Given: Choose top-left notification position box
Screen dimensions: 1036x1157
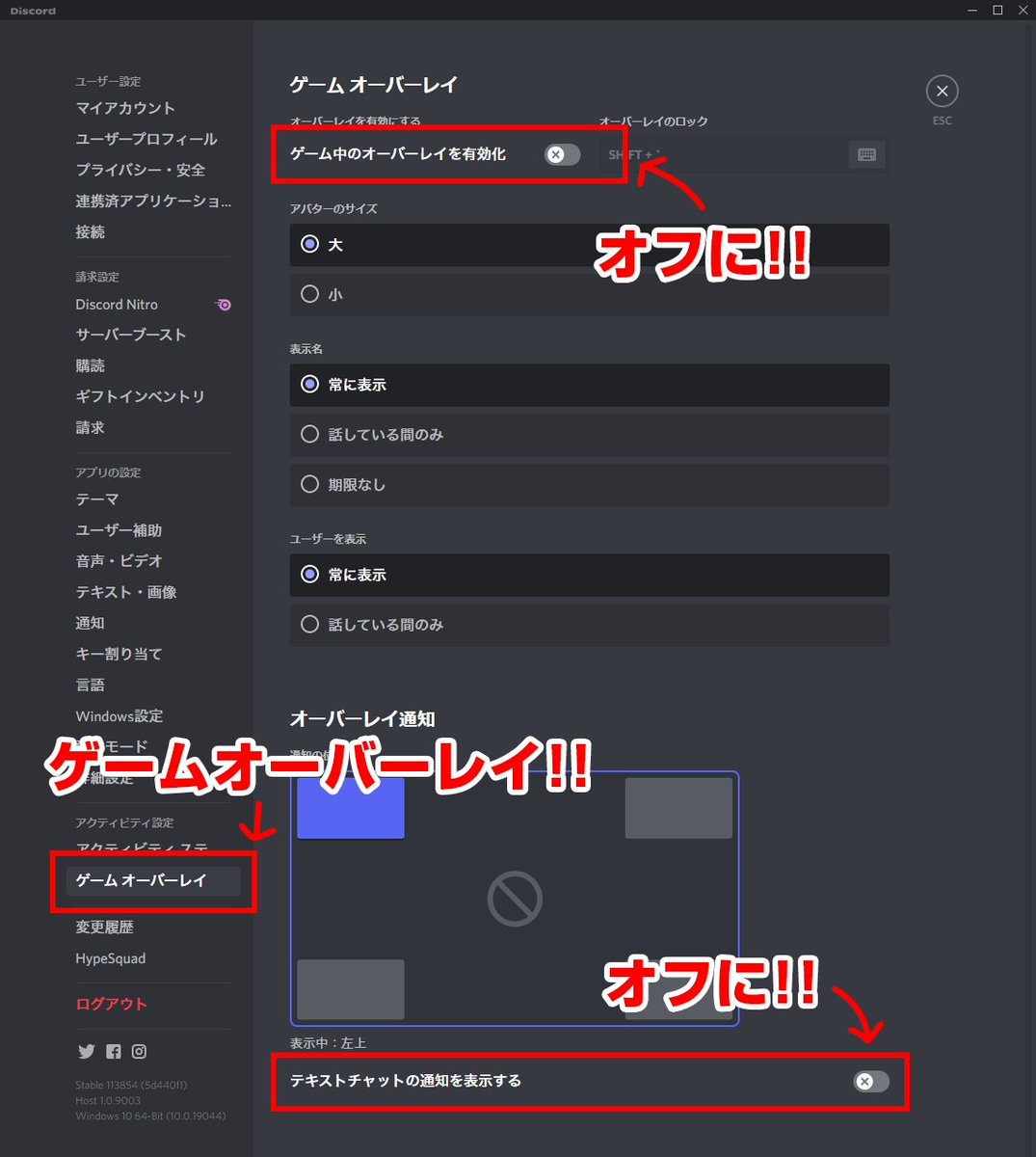Looking at the screenshot, I should [x=351, y=807].
